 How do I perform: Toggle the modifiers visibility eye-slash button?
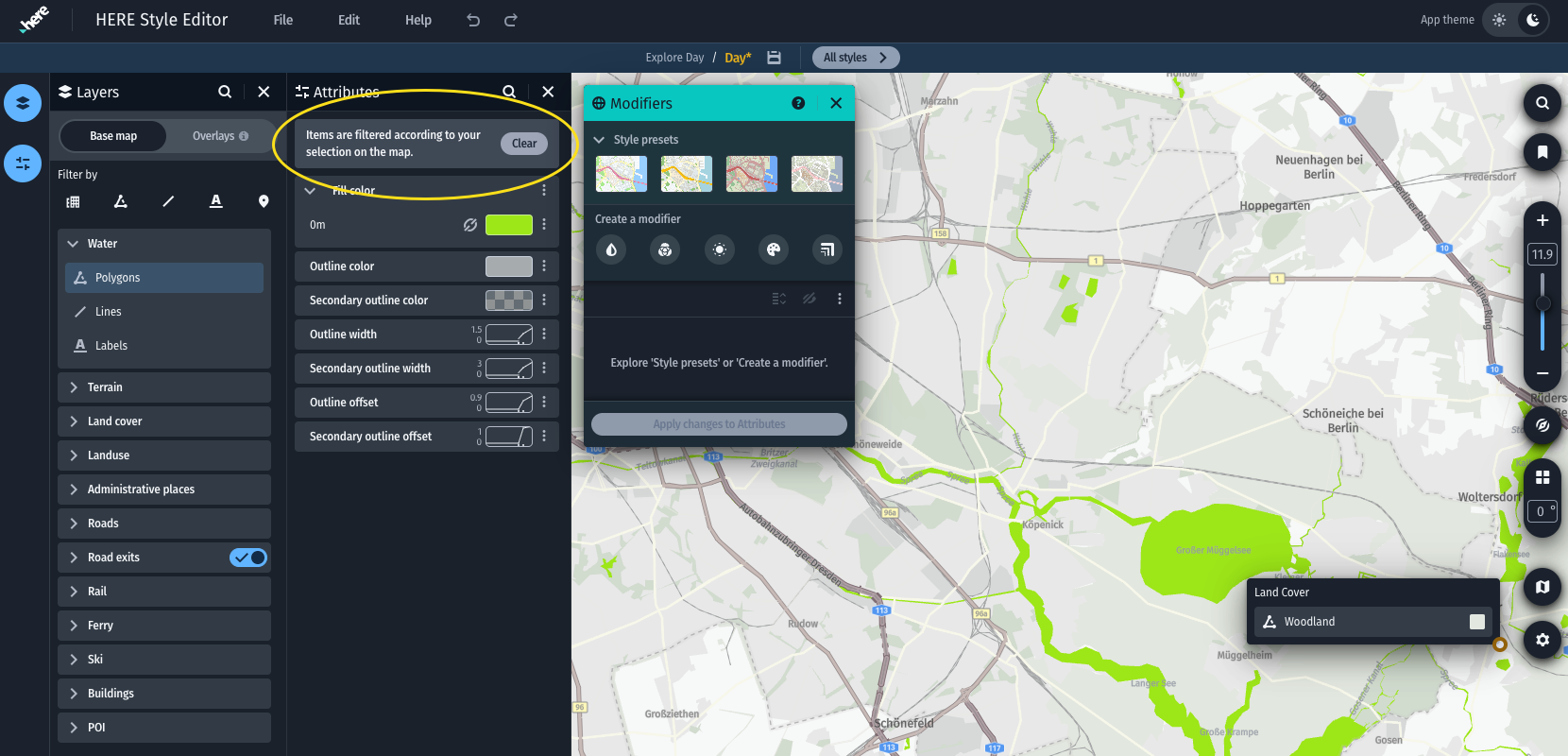[810, 299]
